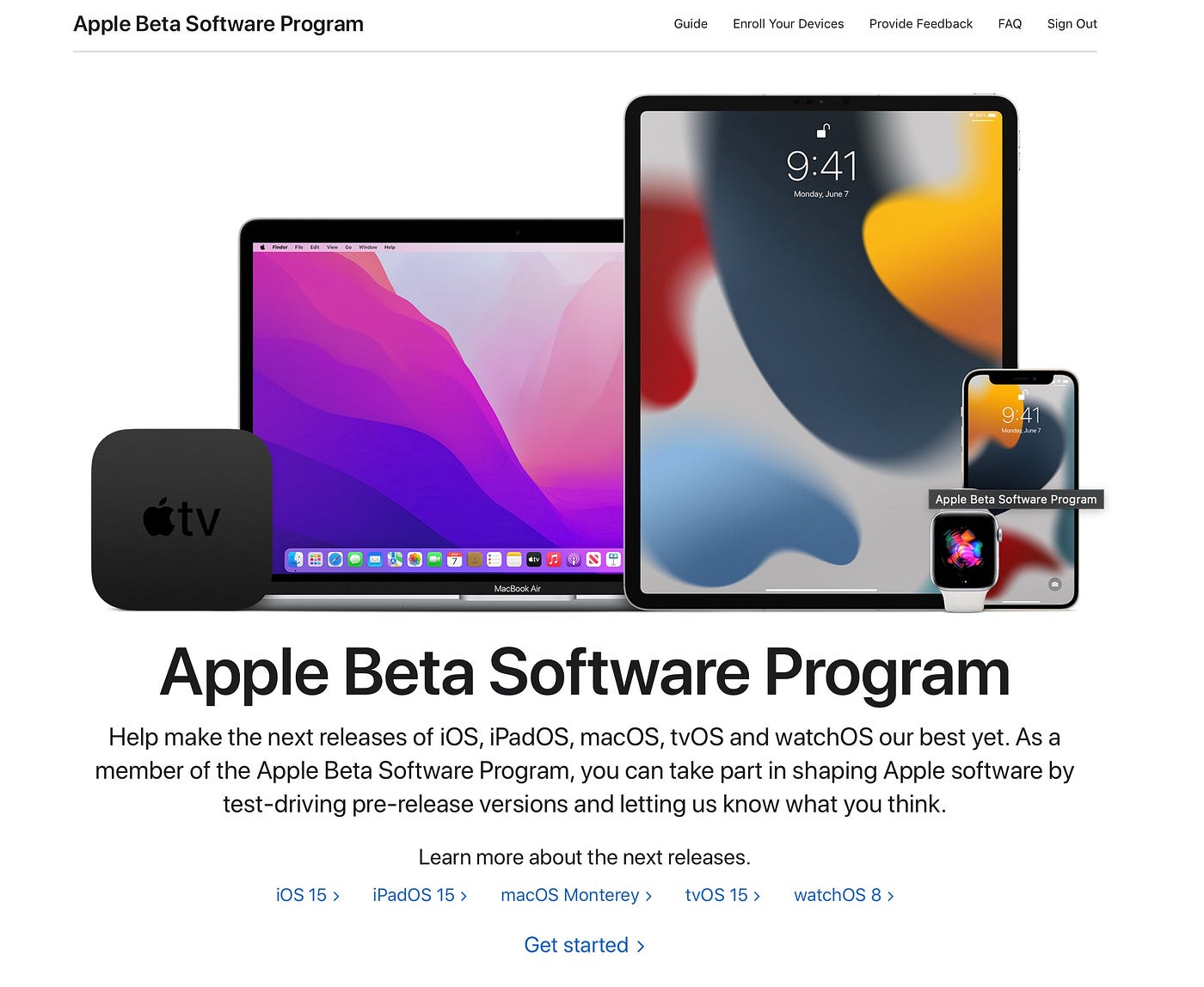The width and height of the screenshot is (1204, 987).
Task: Click the purple Podcasts dock icon
Action: click(x=574, y=560)
